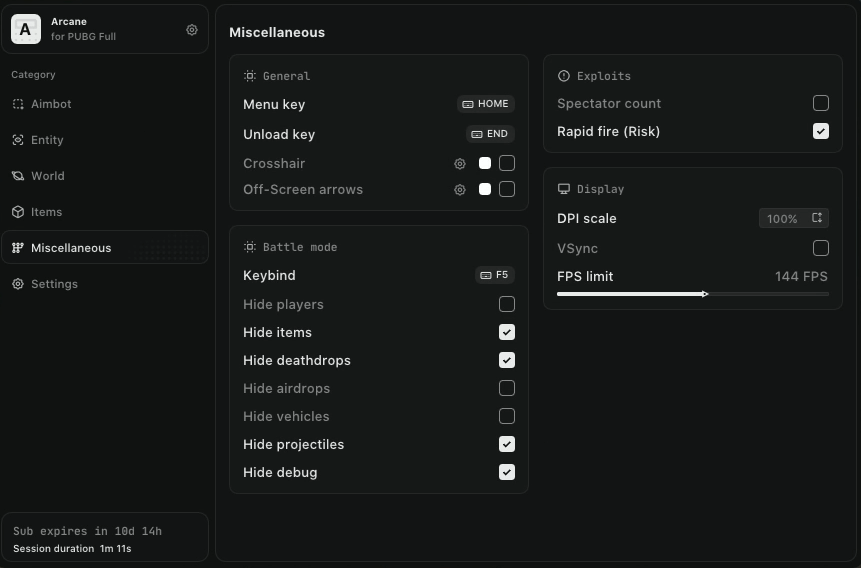861x568 pixels.
Task: Change the Menu key HOME binding
Action: (486, 104)
